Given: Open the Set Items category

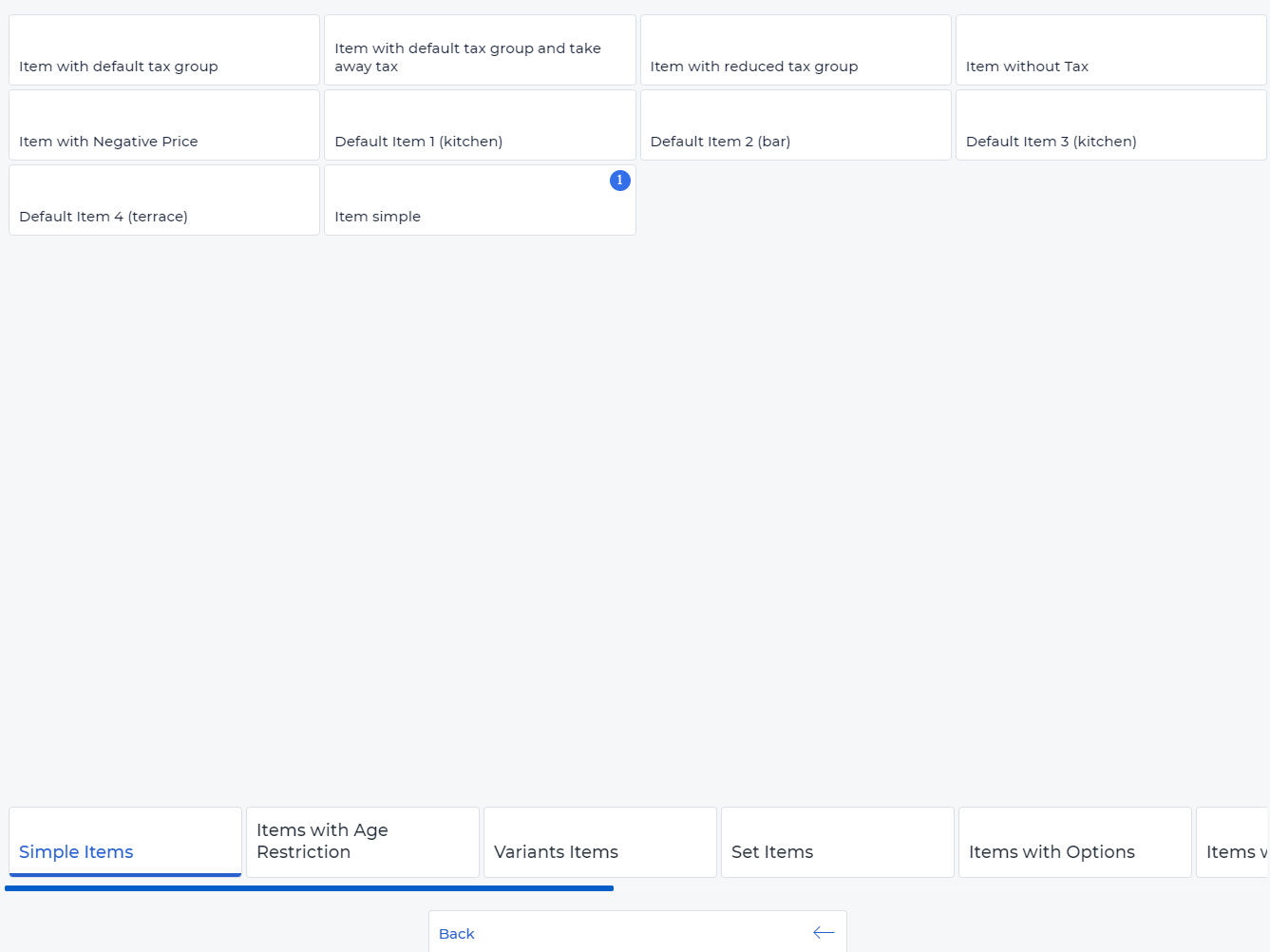Looking at the screenshot, I should coord(838,843).
